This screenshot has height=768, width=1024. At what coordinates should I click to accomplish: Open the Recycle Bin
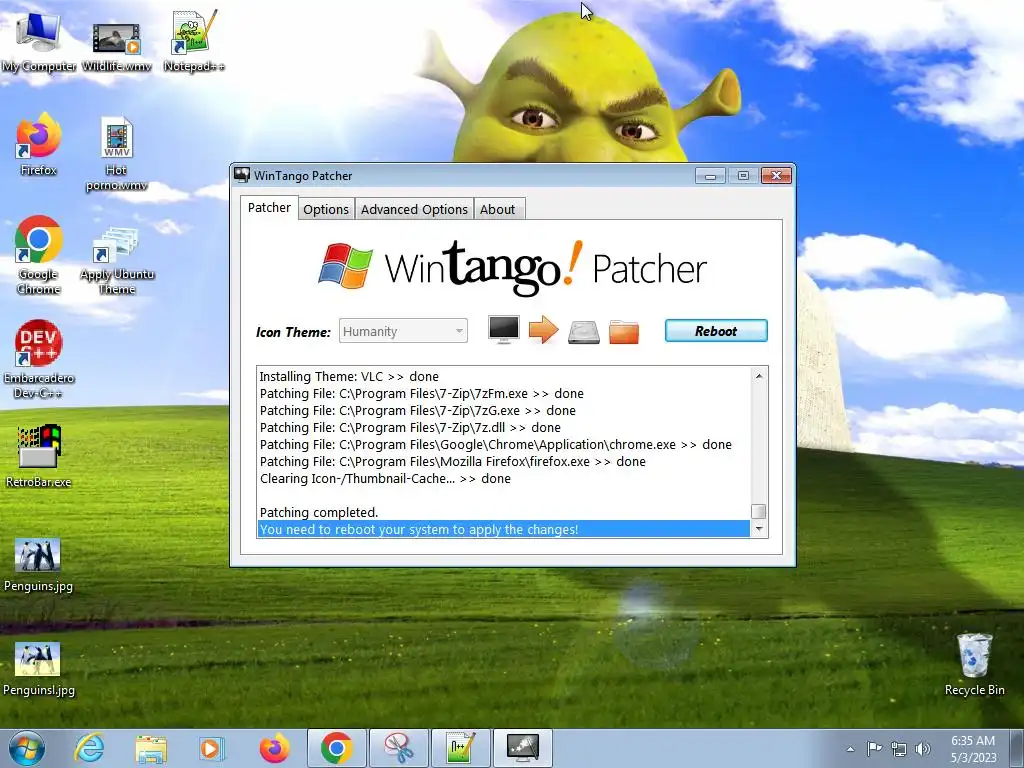pyautogui.click(x=974, y=664)
